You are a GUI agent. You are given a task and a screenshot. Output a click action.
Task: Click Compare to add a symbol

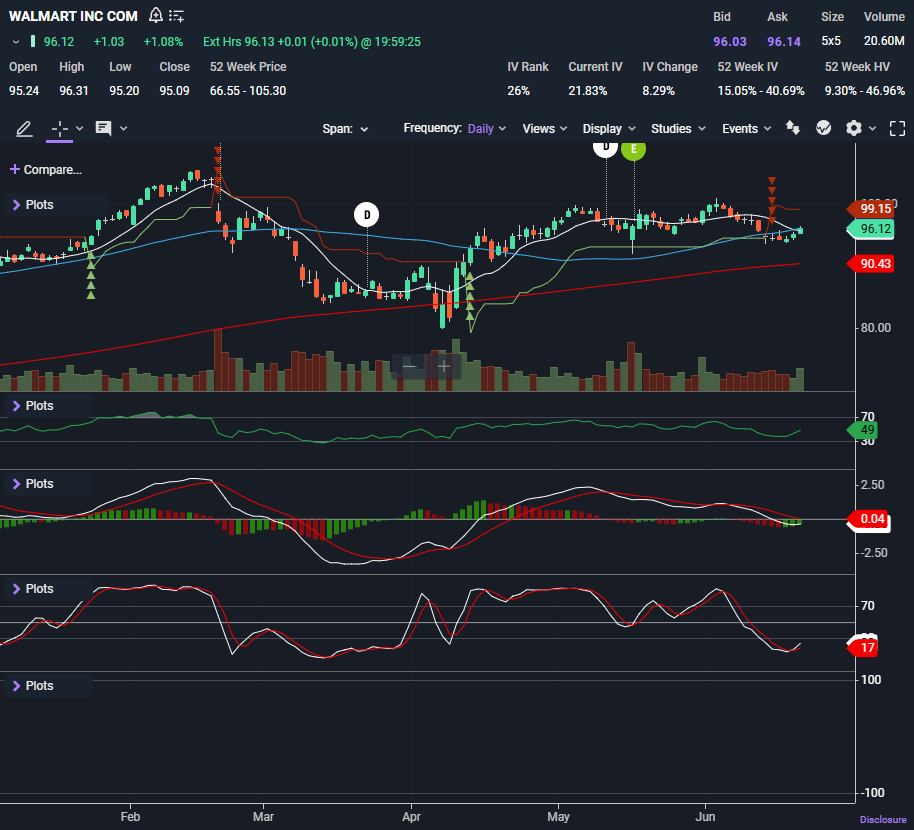(x=45, y=170)
